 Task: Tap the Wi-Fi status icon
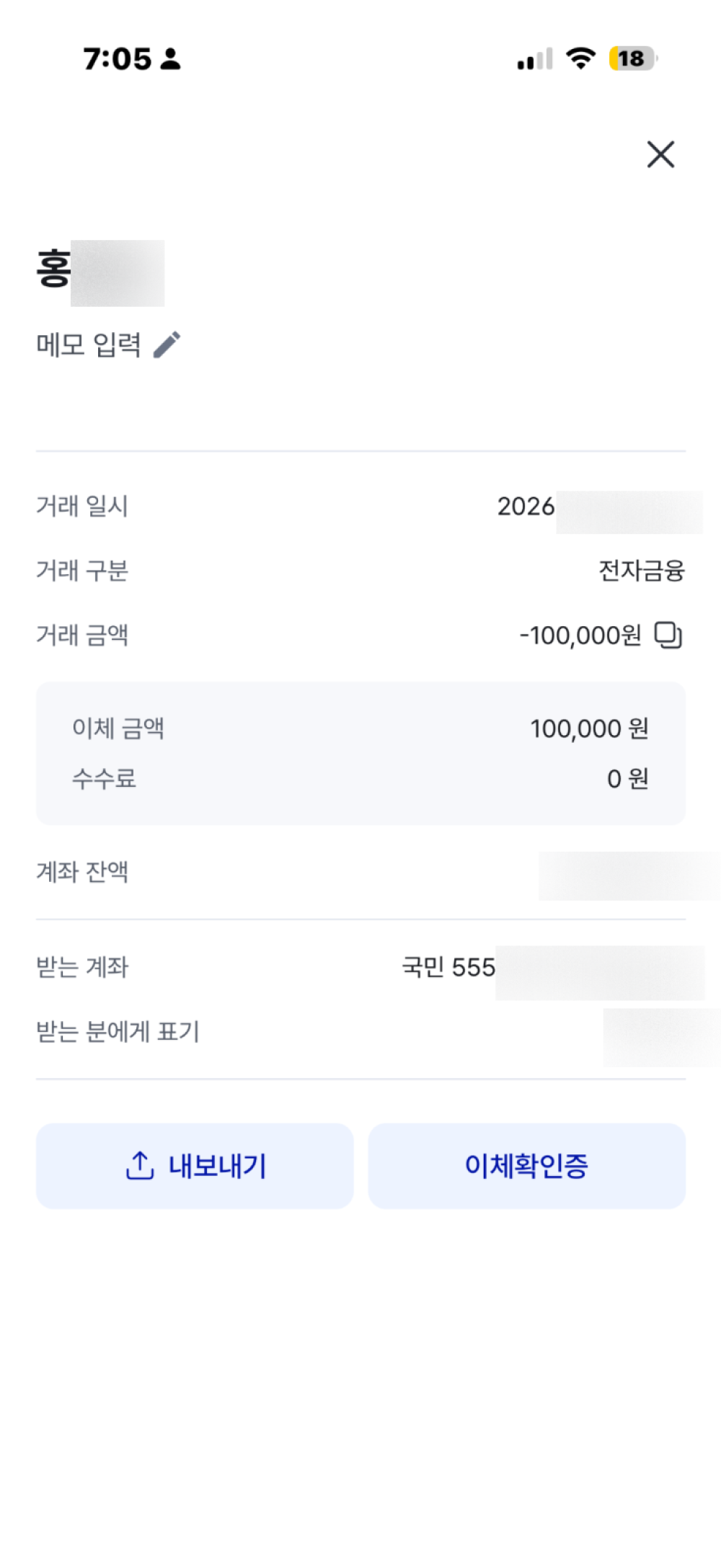581,58
